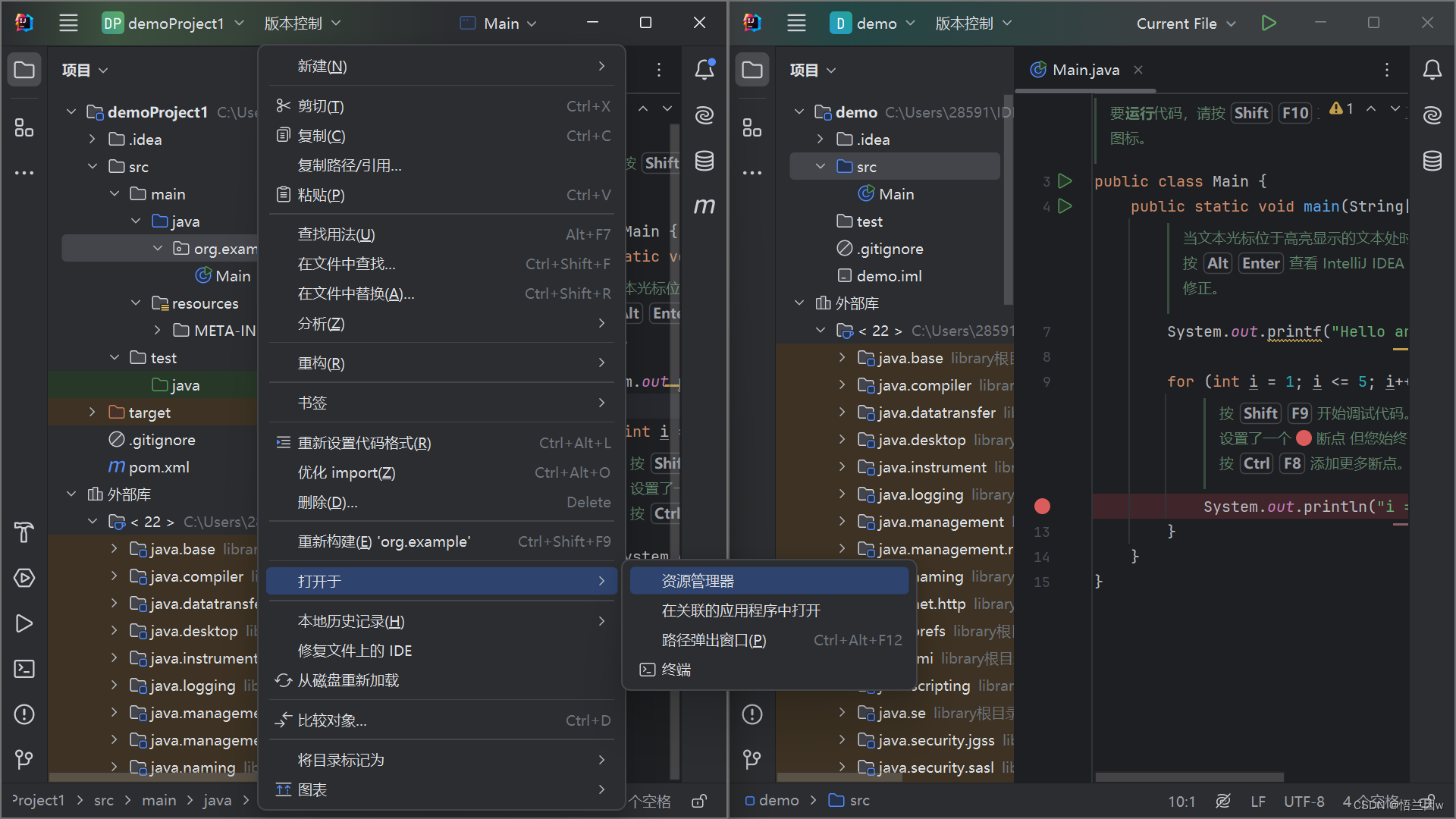This screenshot has width=1456, height=819.
Task: Open Current File run configuration dropdown
Action: (x=1186, y=24)
